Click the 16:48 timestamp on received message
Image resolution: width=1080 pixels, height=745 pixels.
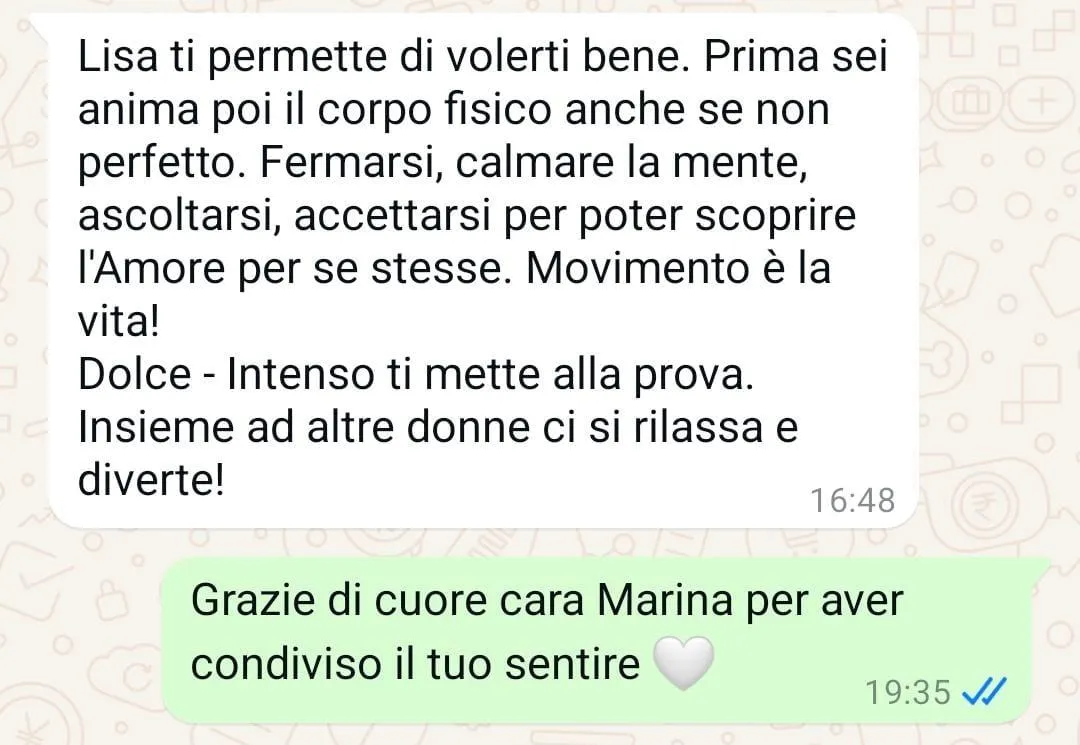pyautogui.click(x=852, y=500)
